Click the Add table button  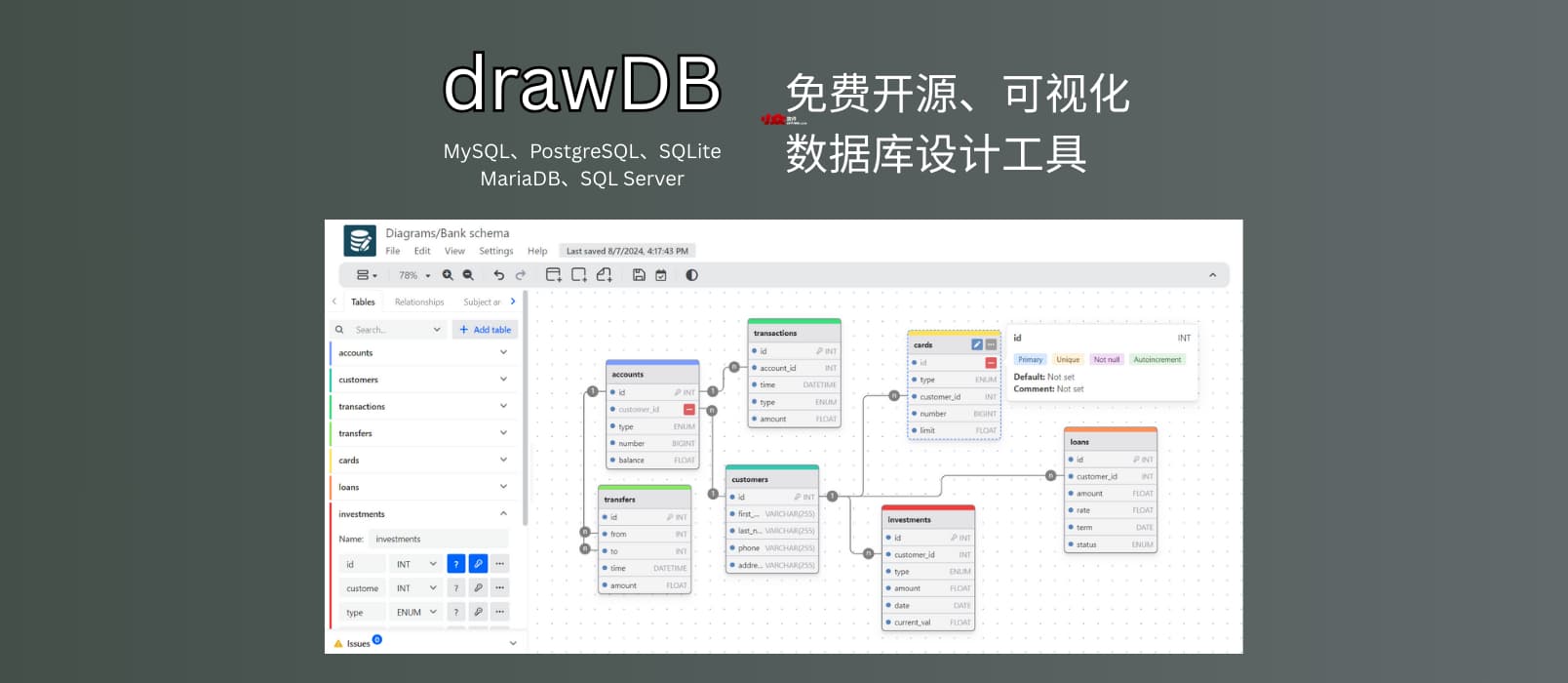[x=485, y=330]
